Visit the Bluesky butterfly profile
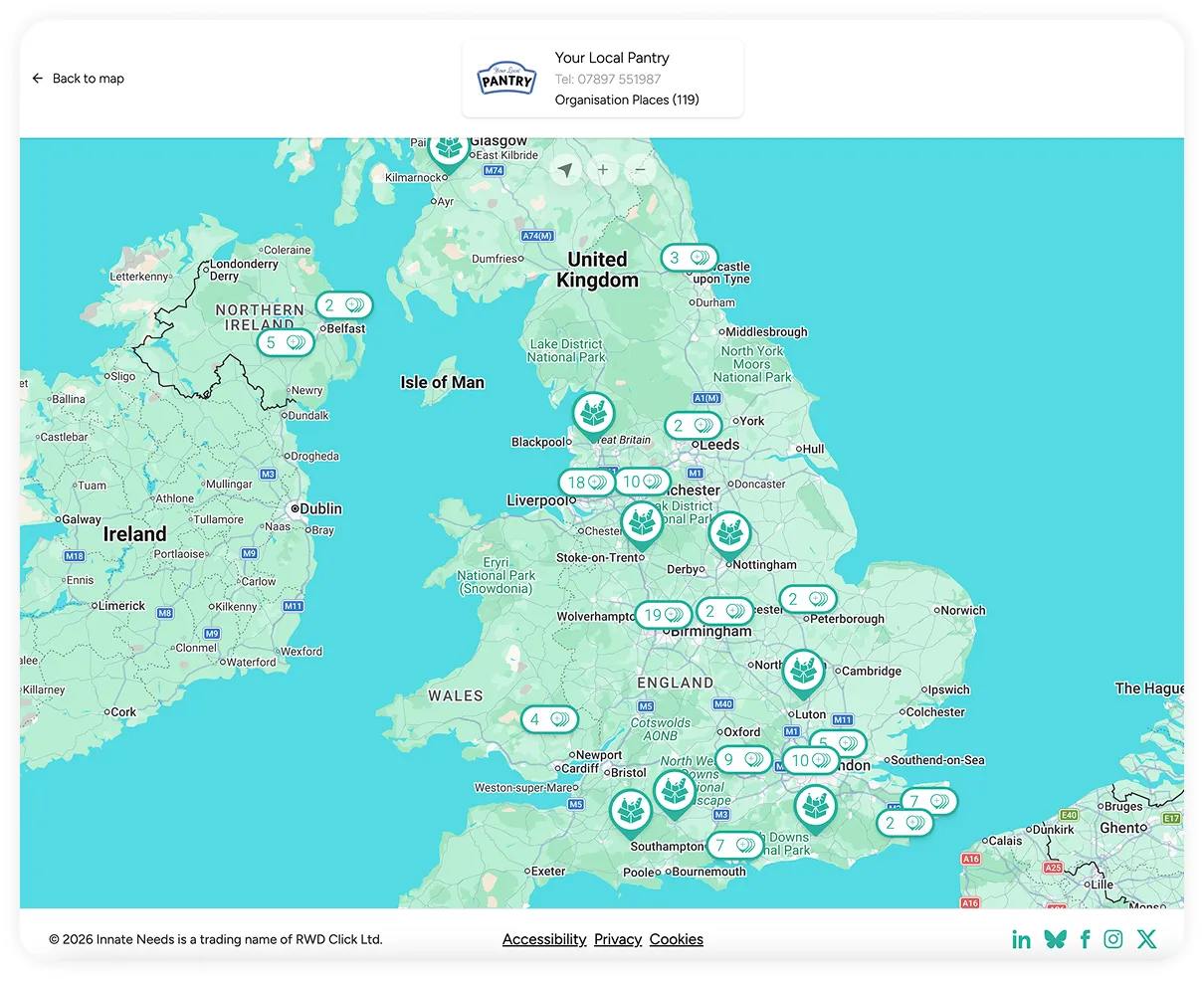Viewport: 1204px width, 981px height. [1055, 939]
